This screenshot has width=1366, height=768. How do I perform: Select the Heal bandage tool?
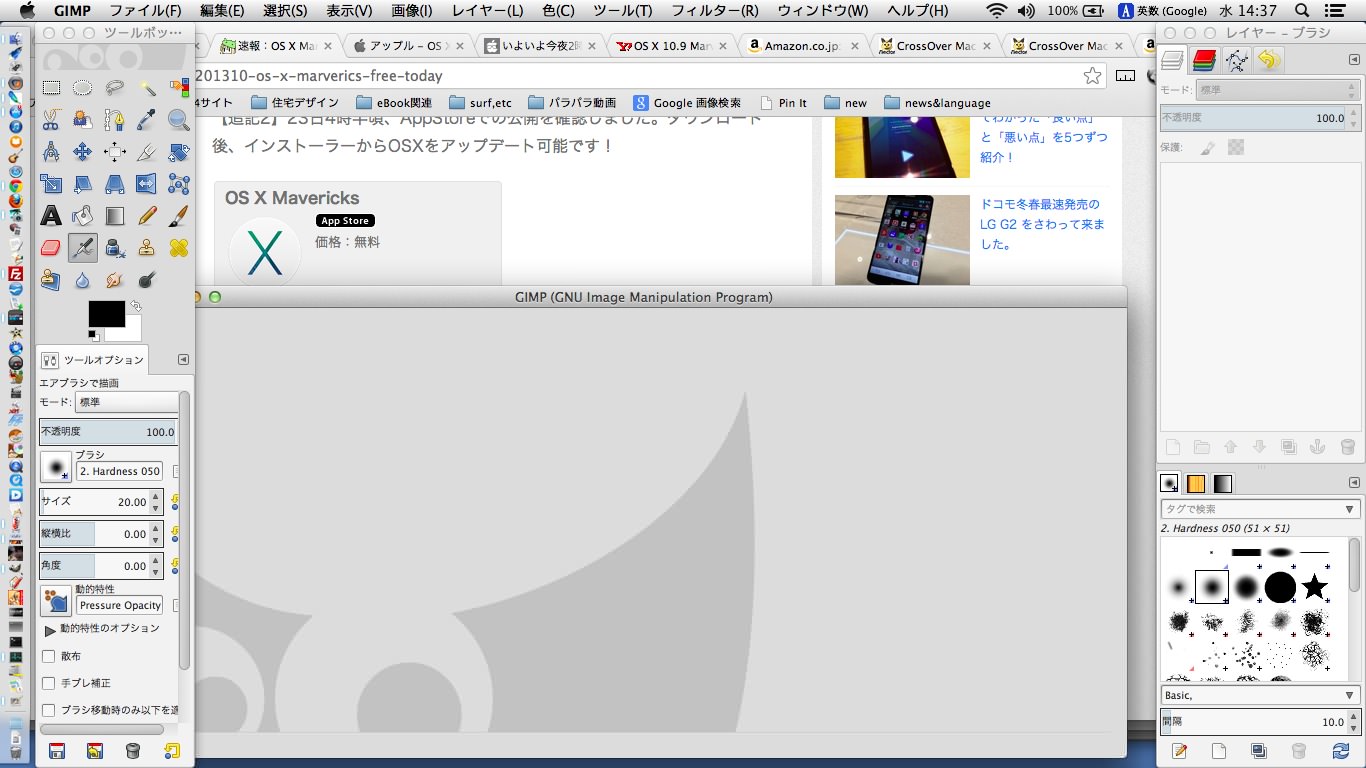pos(179,247)
